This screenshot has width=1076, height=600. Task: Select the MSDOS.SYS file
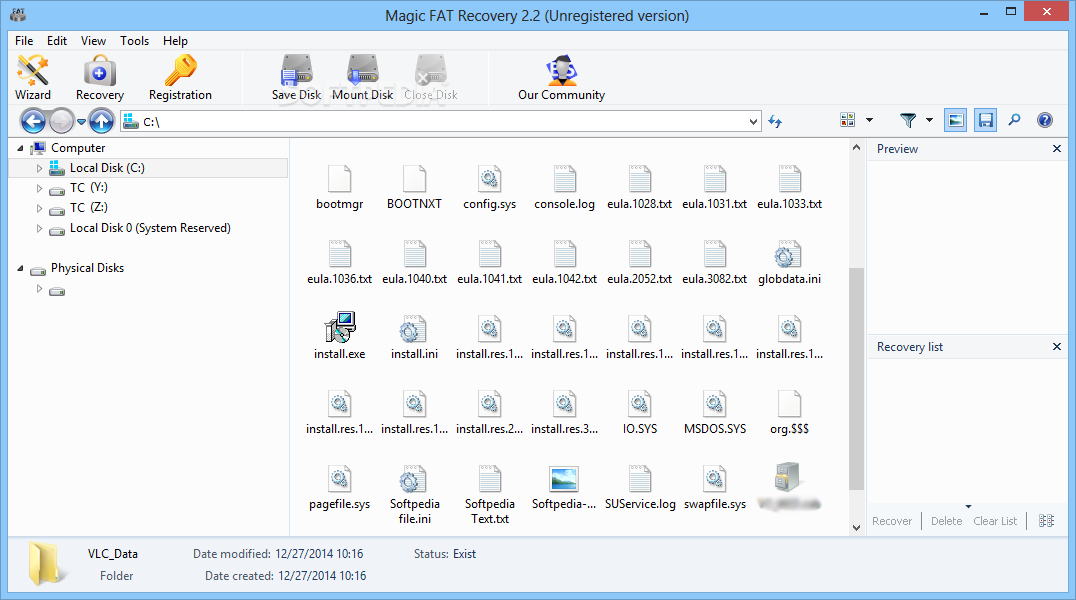click(714, 412)
